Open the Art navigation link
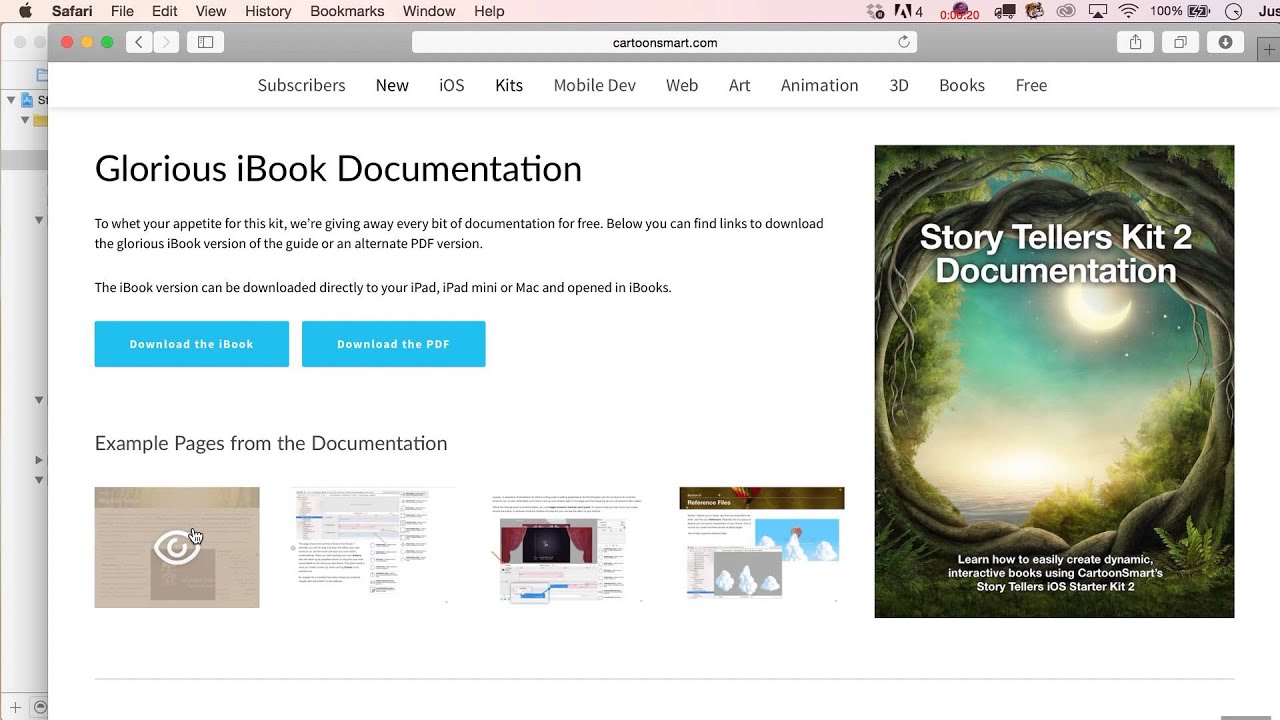1280x720 pixels. 740,85
